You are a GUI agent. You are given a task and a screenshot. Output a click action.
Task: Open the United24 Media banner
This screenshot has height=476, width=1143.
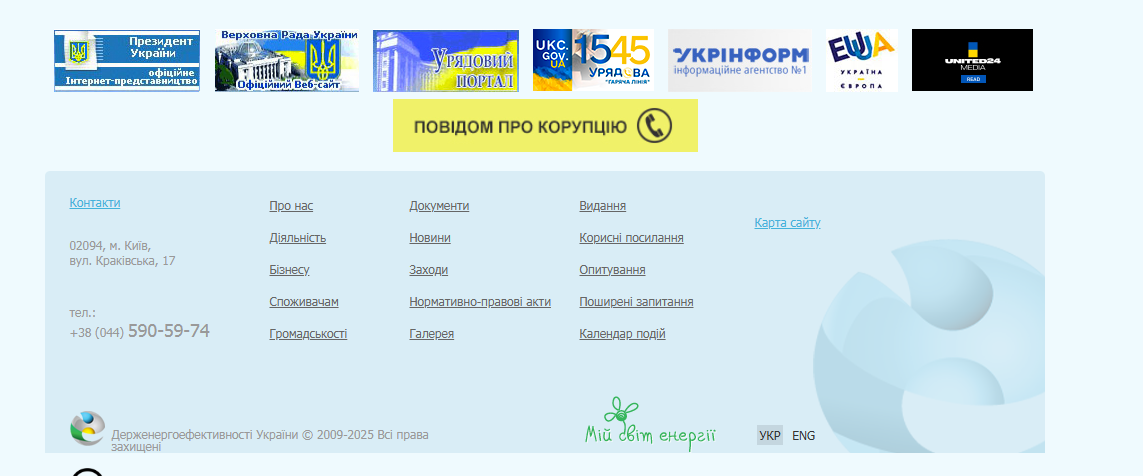(x=972, y=61)
